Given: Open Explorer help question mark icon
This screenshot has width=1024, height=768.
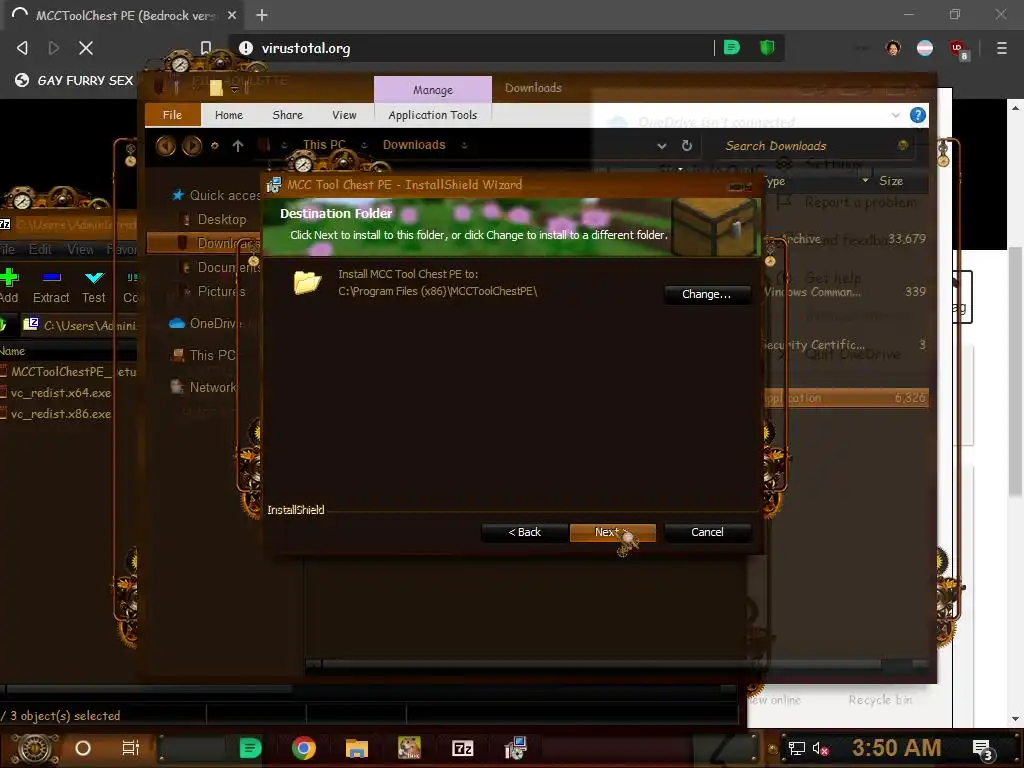Looking at the screenshot, I should click(918, 116).
